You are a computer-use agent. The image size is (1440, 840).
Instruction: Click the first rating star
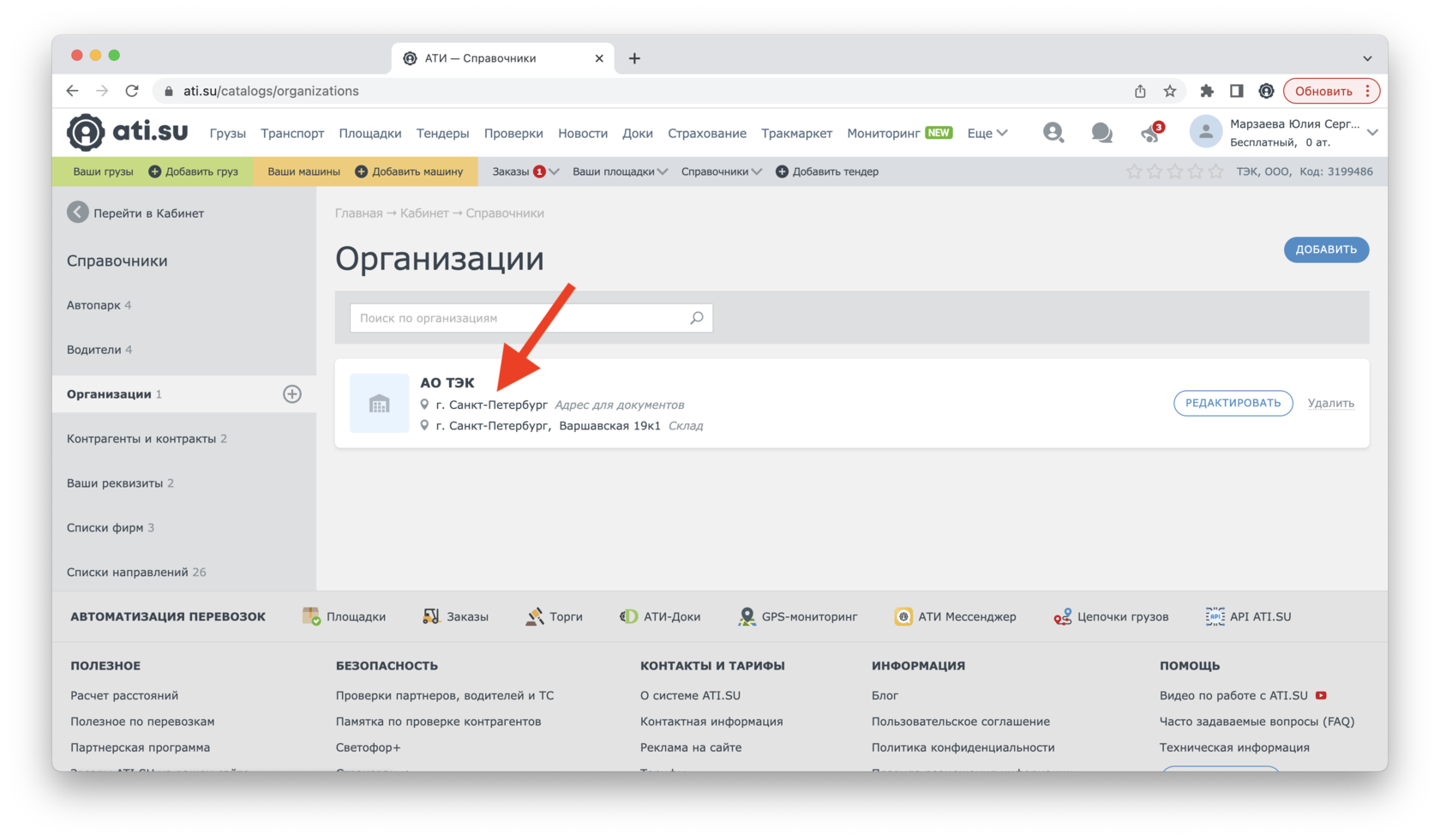pos(1134,171)
